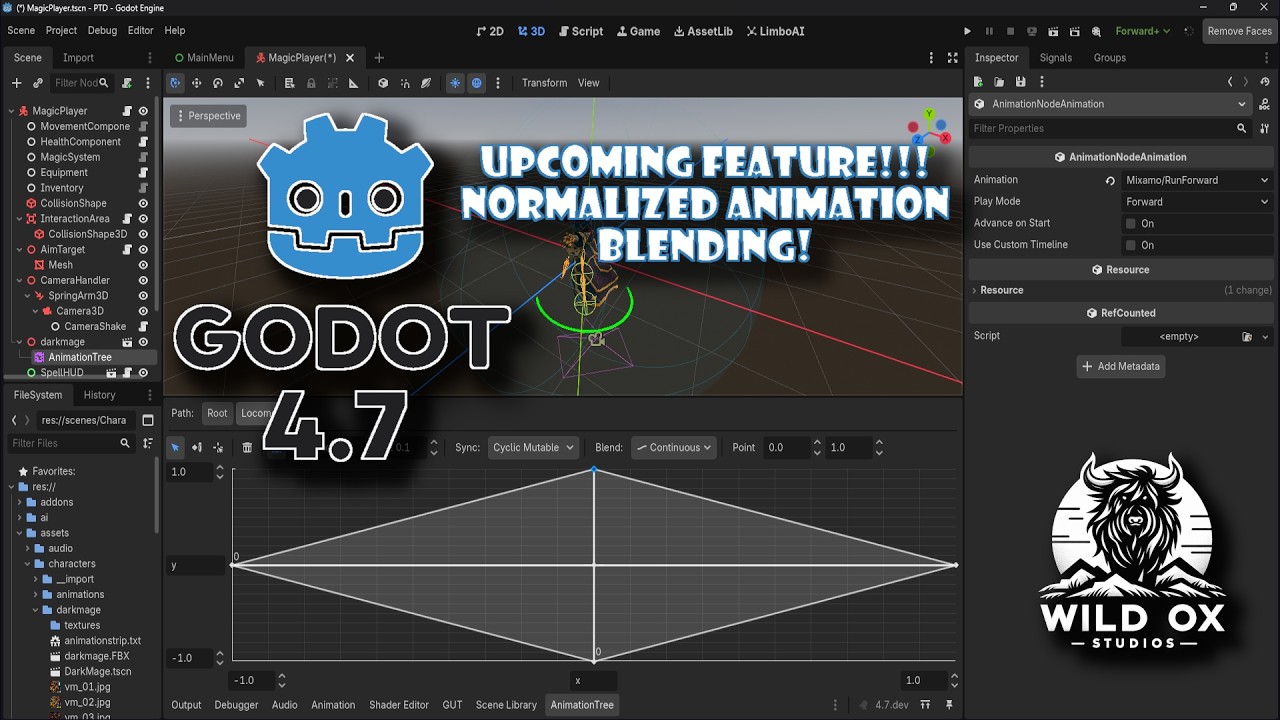Screen dimensions: 1280x720
Task: Click the mesh cube icon in viewport toolbar
Action: (x=383, y=83)
